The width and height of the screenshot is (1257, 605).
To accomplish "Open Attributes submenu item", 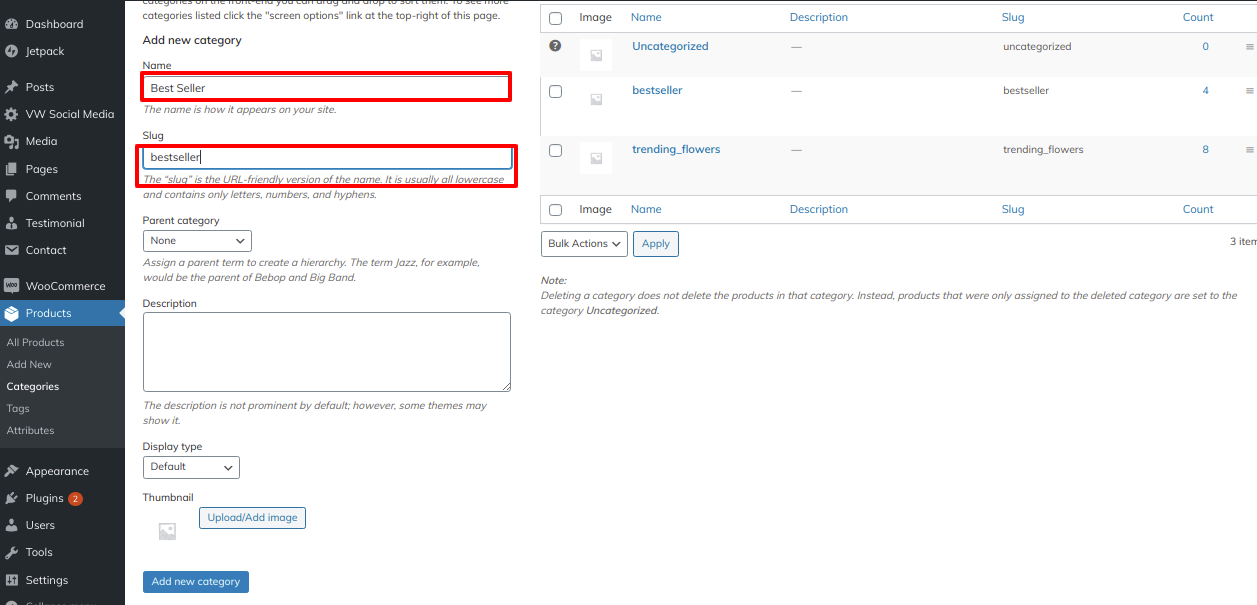I will pyautogui.click(x=30, y=431).
